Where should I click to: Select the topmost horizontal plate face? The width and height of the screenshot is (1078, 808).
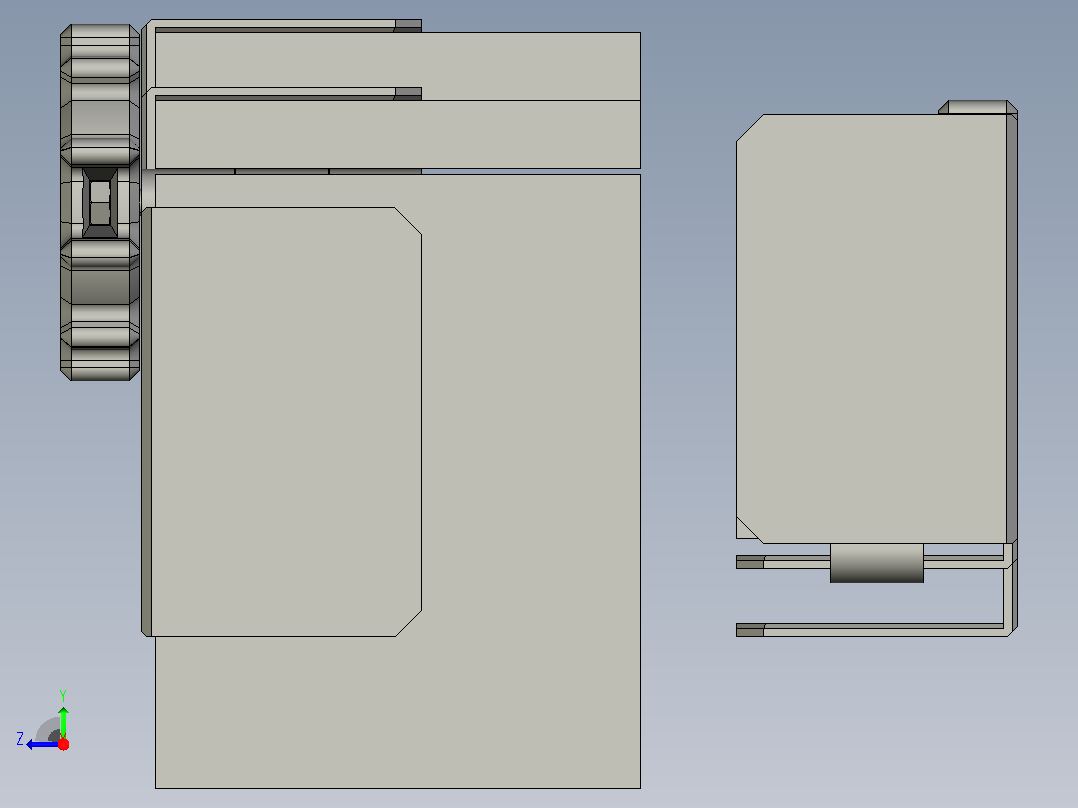coord(397,66)
